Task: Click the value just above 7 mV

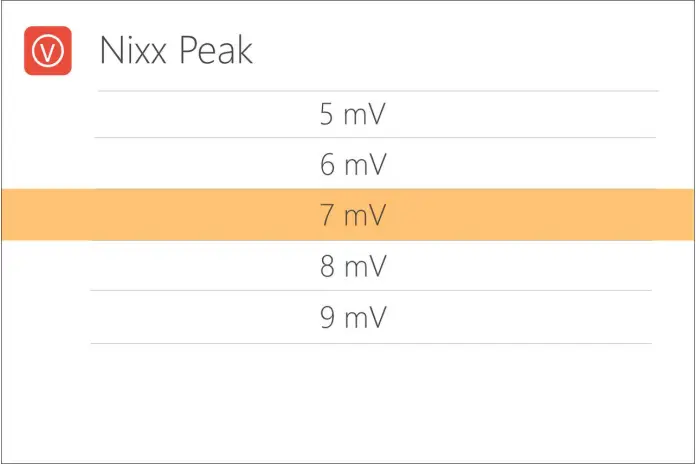Action: tap(352, 165)
